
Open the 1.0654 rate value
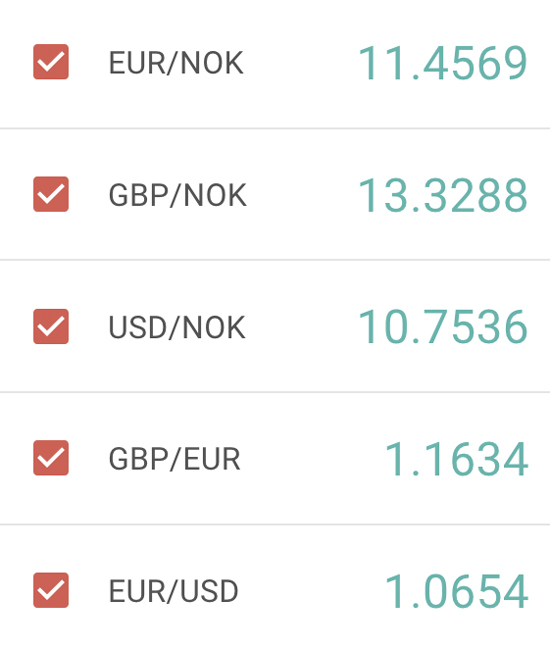click(x=456, y=591)
